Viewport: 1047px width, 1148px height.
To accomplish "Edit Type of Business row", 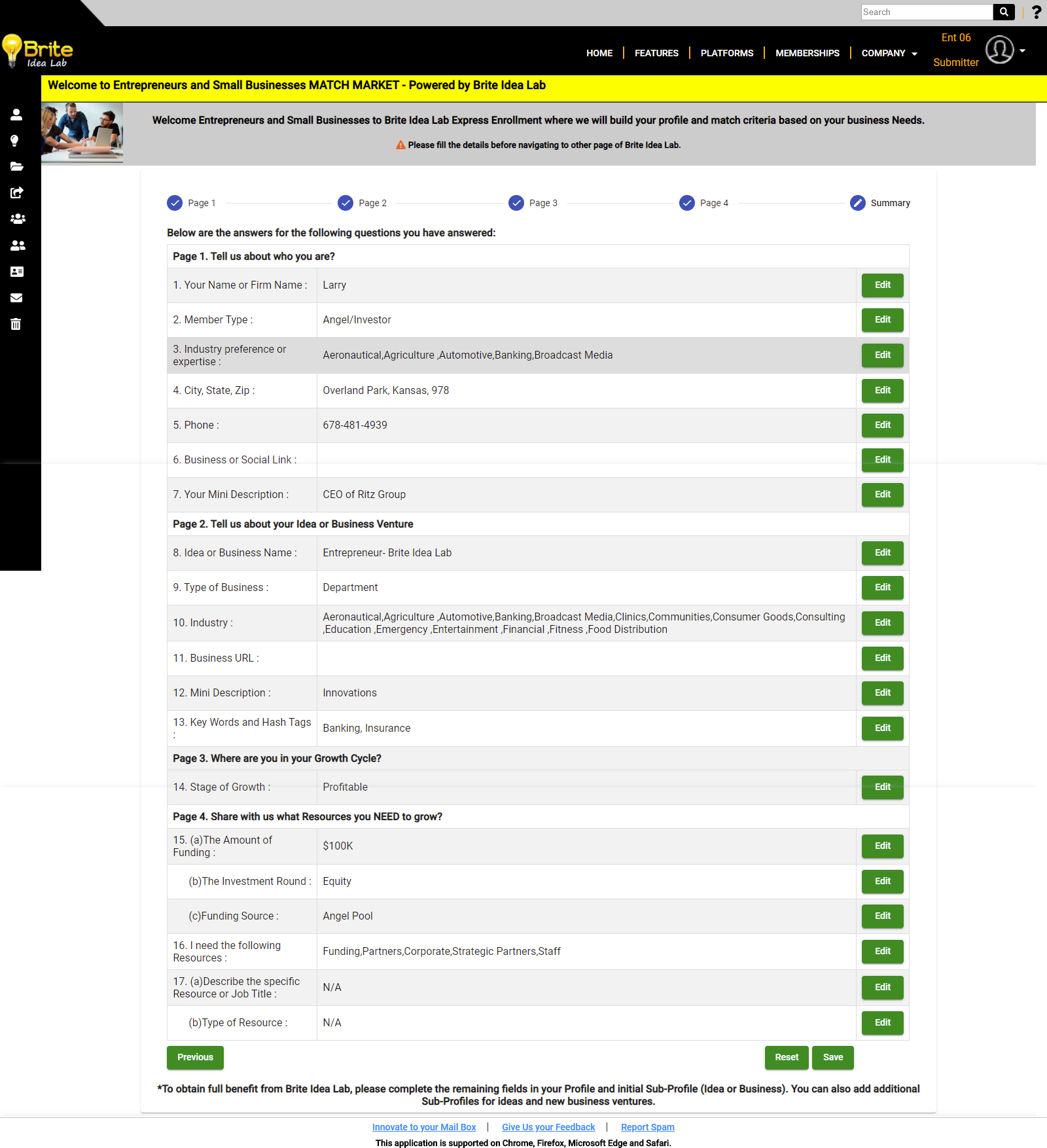I will point(883,588).
